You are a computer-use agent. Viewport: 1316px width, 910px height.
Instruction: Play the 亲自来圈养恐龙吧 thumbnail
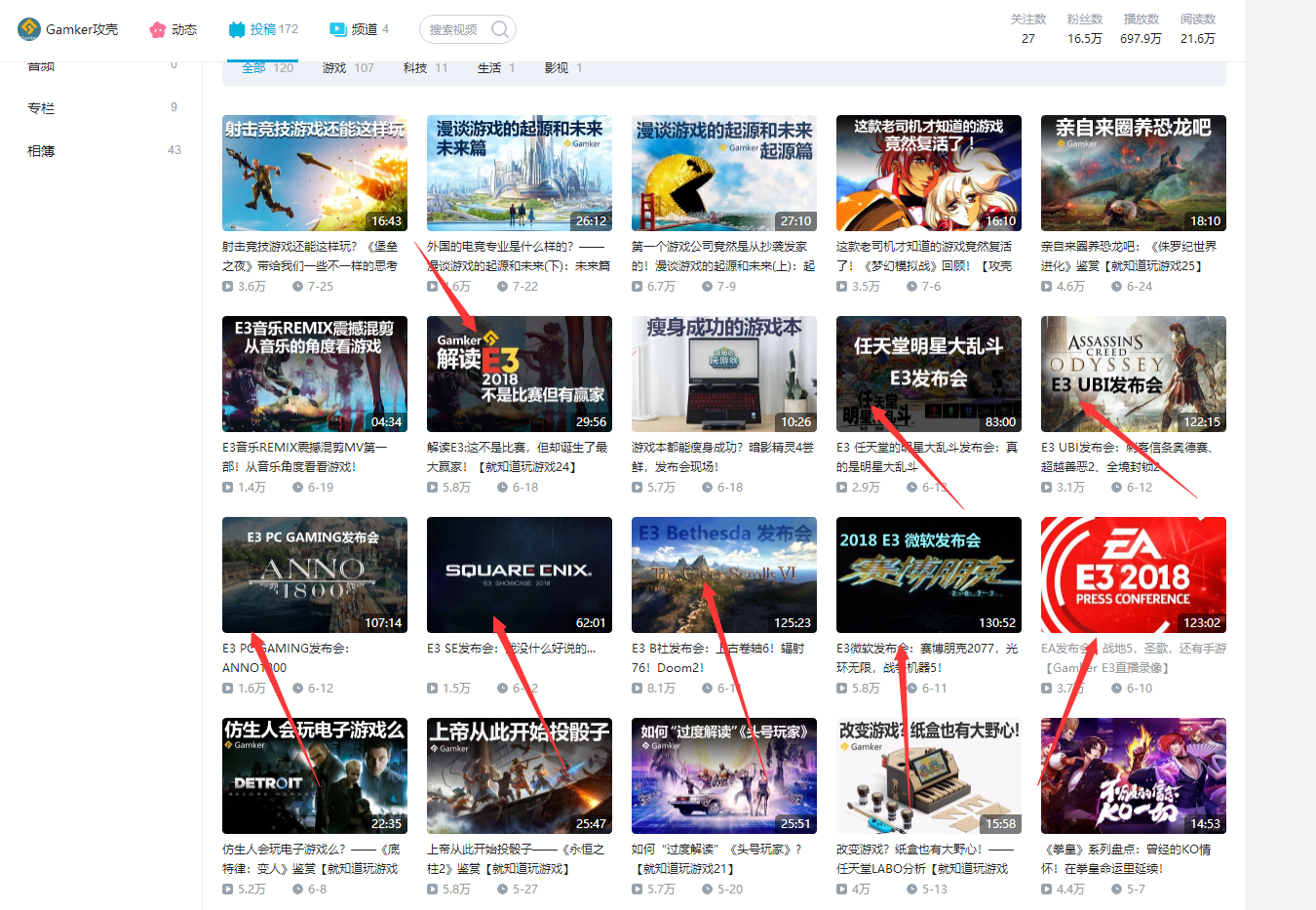[x=1134, y=174]
